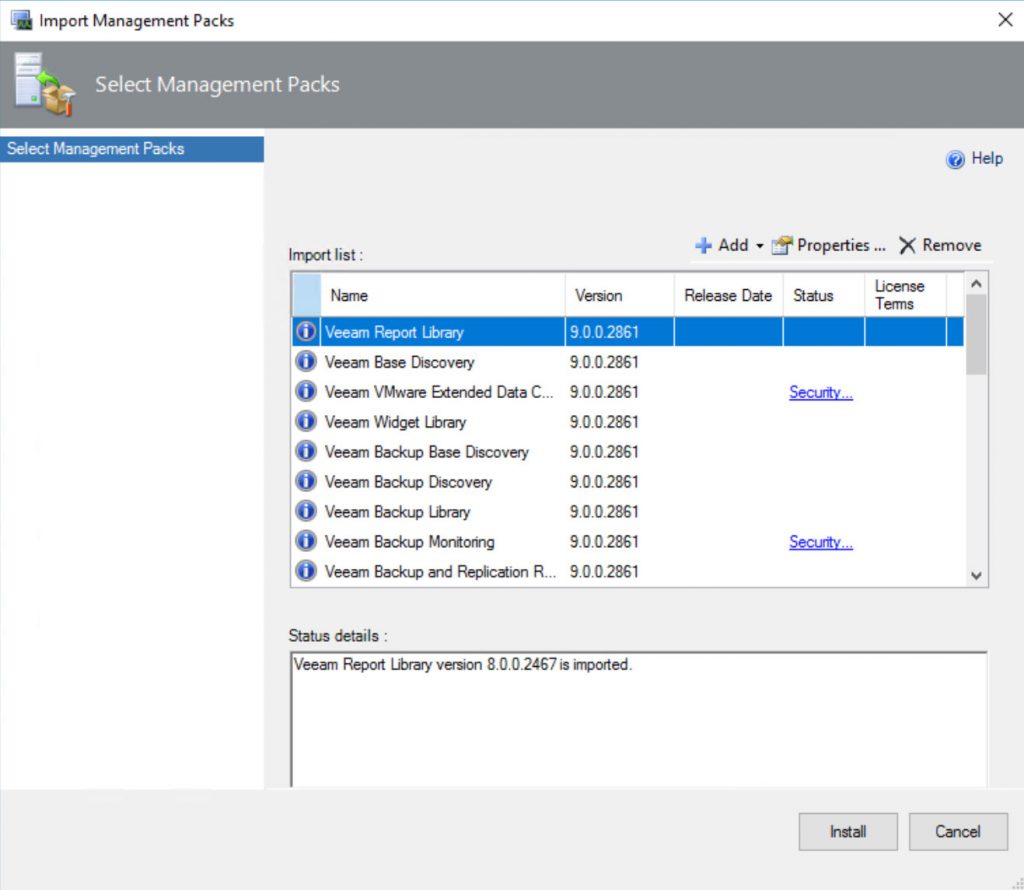The width and height of the screenshot is (1024, 890).
Task: Open Security link for Veeam VMware Extended Data
Action: pos(821,392)
